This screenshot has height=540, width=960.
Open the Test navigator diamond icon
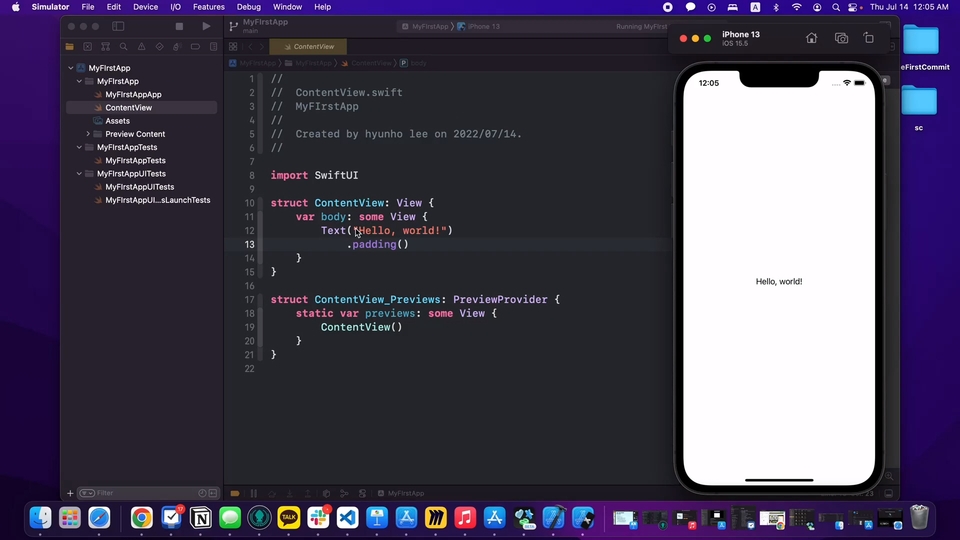pyautogui.click(x=159, y=47)
